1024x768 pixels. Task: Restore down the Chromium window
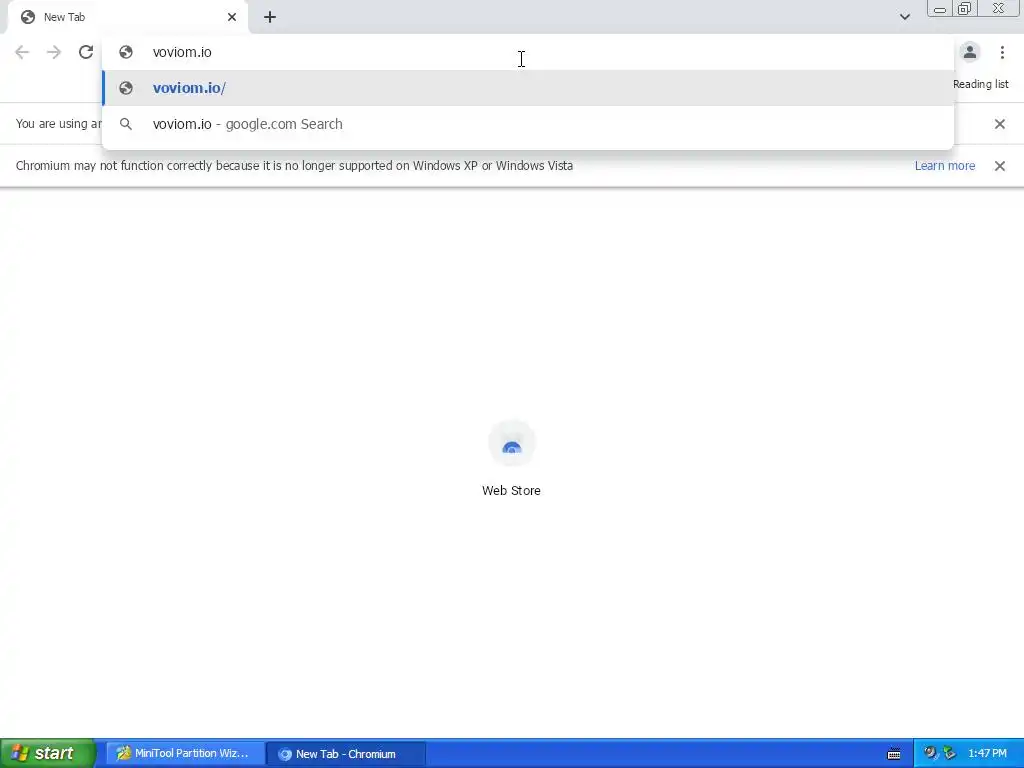964,8
